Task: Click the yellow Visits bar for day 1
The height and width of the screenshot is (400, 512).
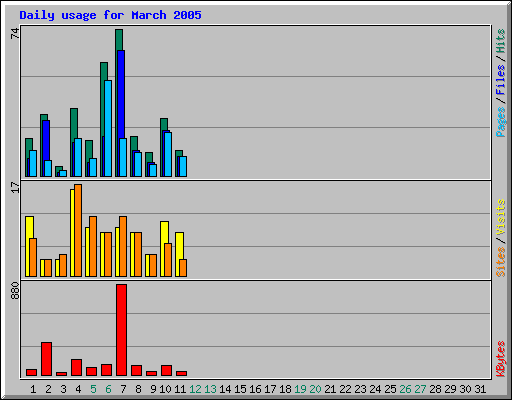Action: point(29,246)
